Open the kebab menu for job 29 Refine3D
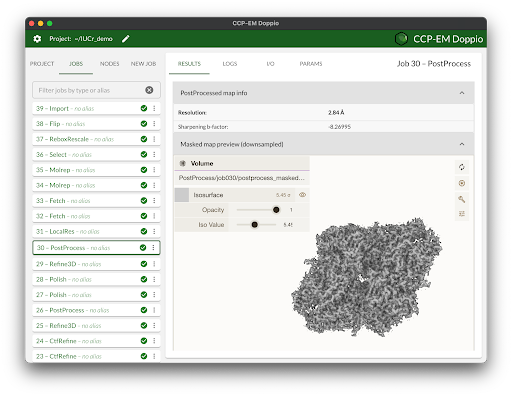The width and height of the screenshot is (512, 396). click(154, 264)
